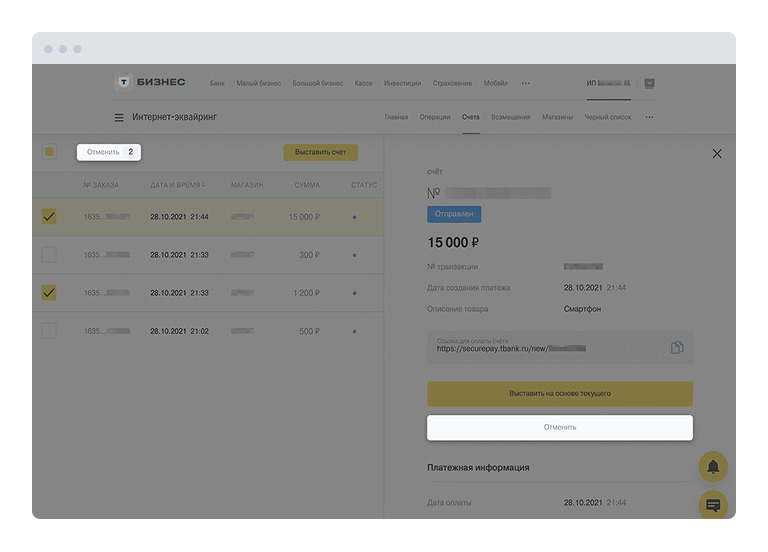Open the hamburger menu next to Интернет-эквайринг
Image resolution: width=768 pixels, height=552 pixels.
click(x=119, y=118)
